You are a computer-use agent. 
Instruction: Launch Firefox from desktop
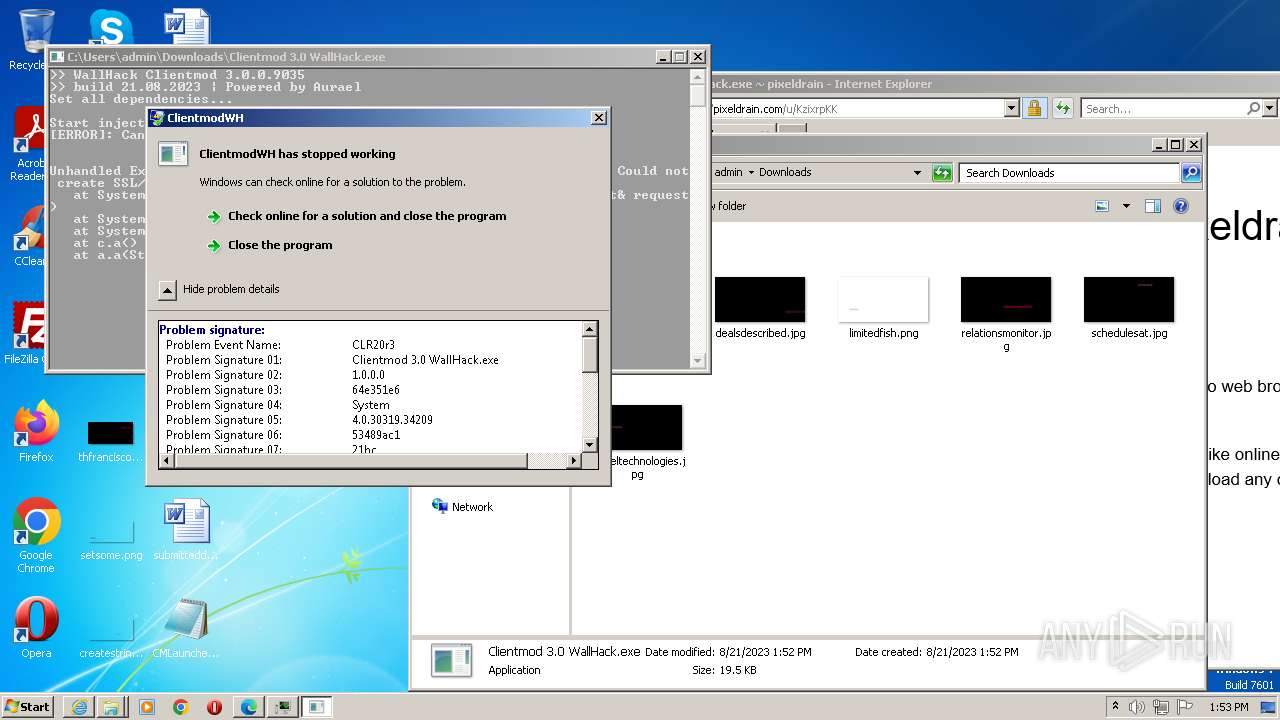pos(36,432)
